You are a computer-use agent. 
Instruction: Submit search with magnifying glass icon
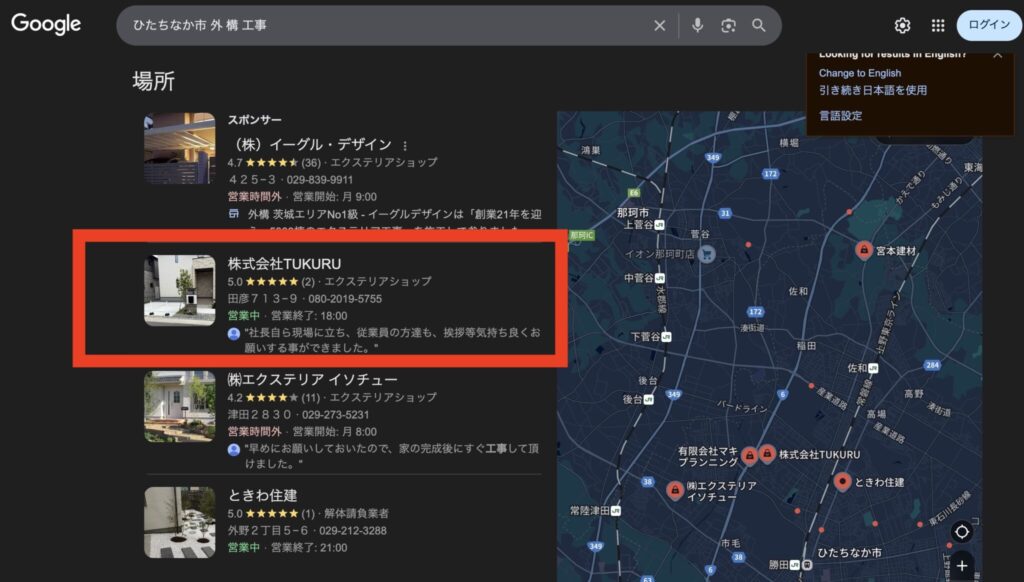tap(758, 25)
